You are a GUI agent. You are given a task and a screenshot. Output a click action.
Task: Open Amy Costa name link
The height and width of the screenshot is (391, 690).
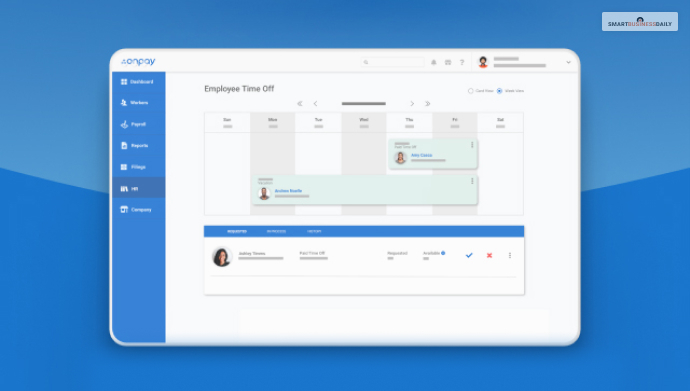click(x=421, y=155)
